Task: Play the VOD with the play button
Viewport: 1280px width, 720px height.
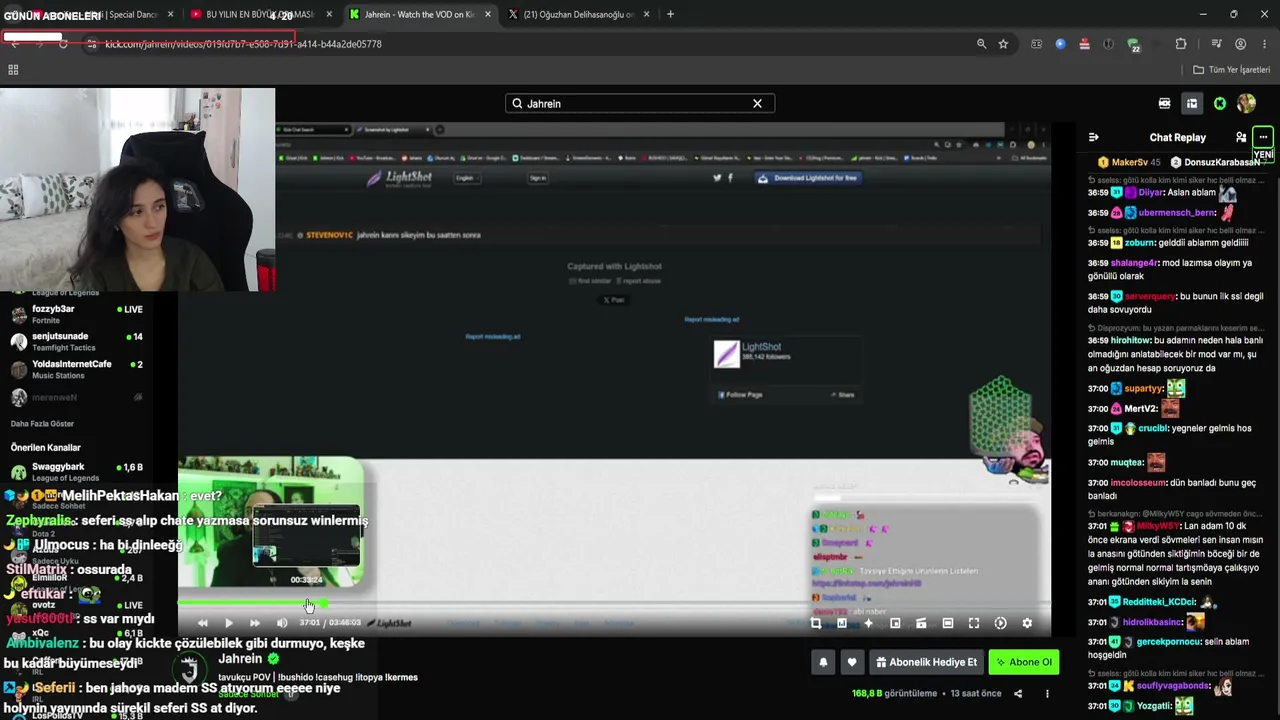Action: pyautogui.click(x=229, y=623)
